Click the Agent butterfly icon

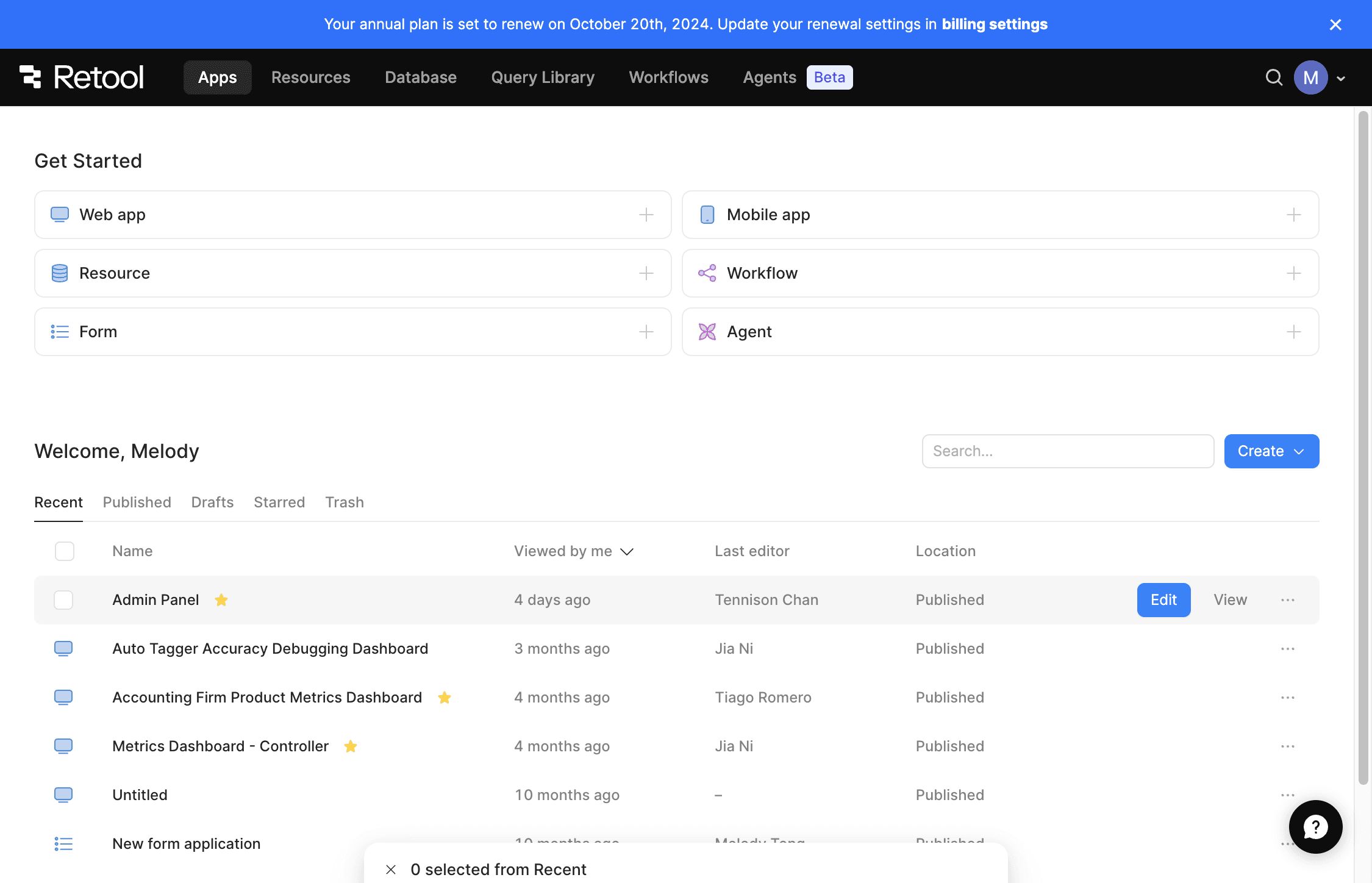707,332
